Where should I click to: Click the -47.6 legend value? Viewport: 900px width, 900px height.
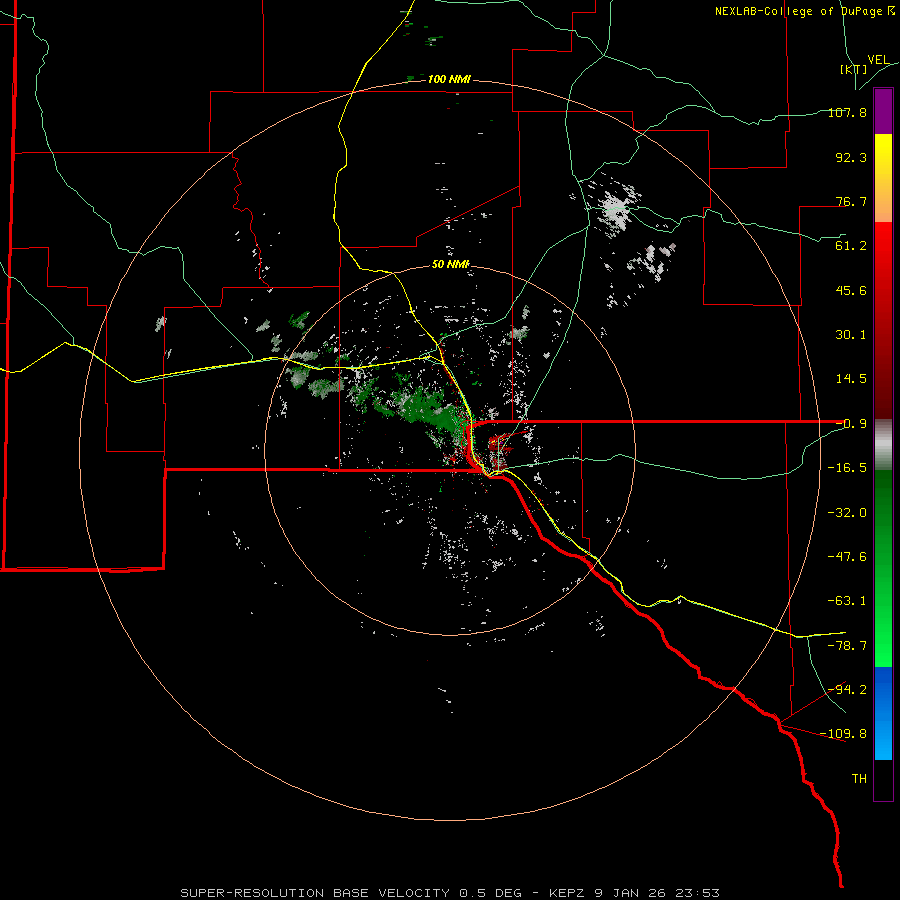click(847, 557)
